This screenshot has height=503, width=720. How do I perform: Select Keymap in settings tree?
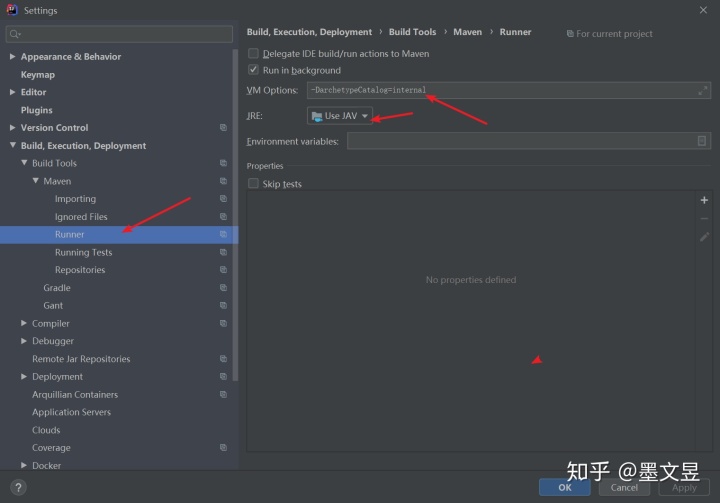coord(38,74)
